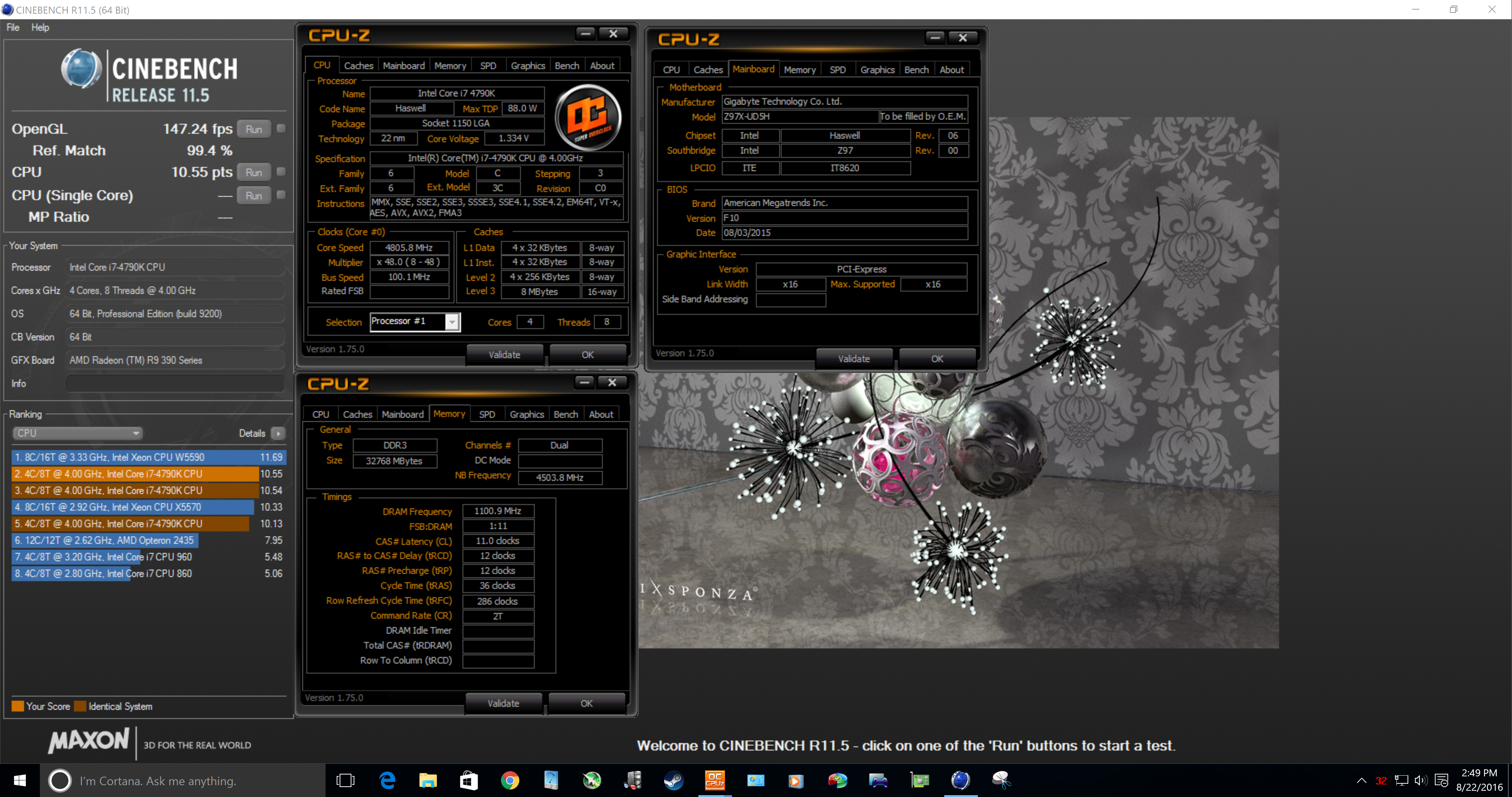Click the 32768 MBytes memory Size field
This screenshot has width=1512, height=797.
pos(395,461)
